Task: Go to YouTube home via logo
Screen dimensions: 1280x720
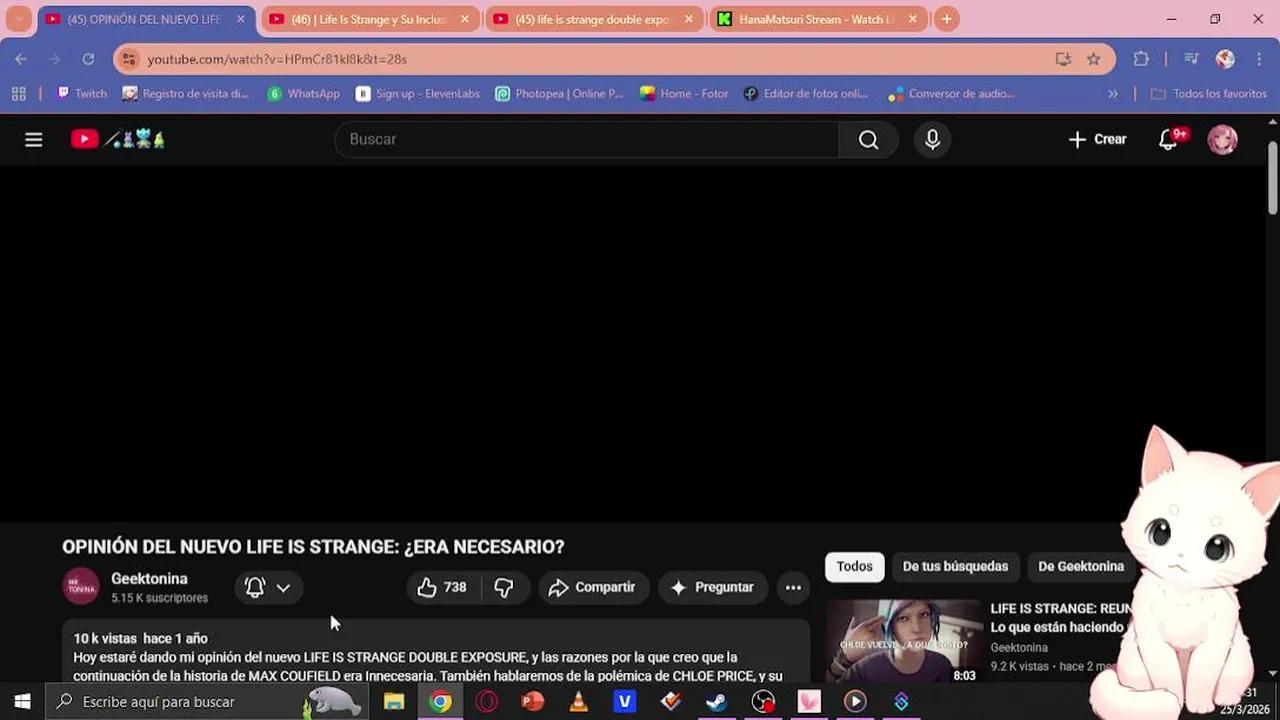Action: coord(117,140)
